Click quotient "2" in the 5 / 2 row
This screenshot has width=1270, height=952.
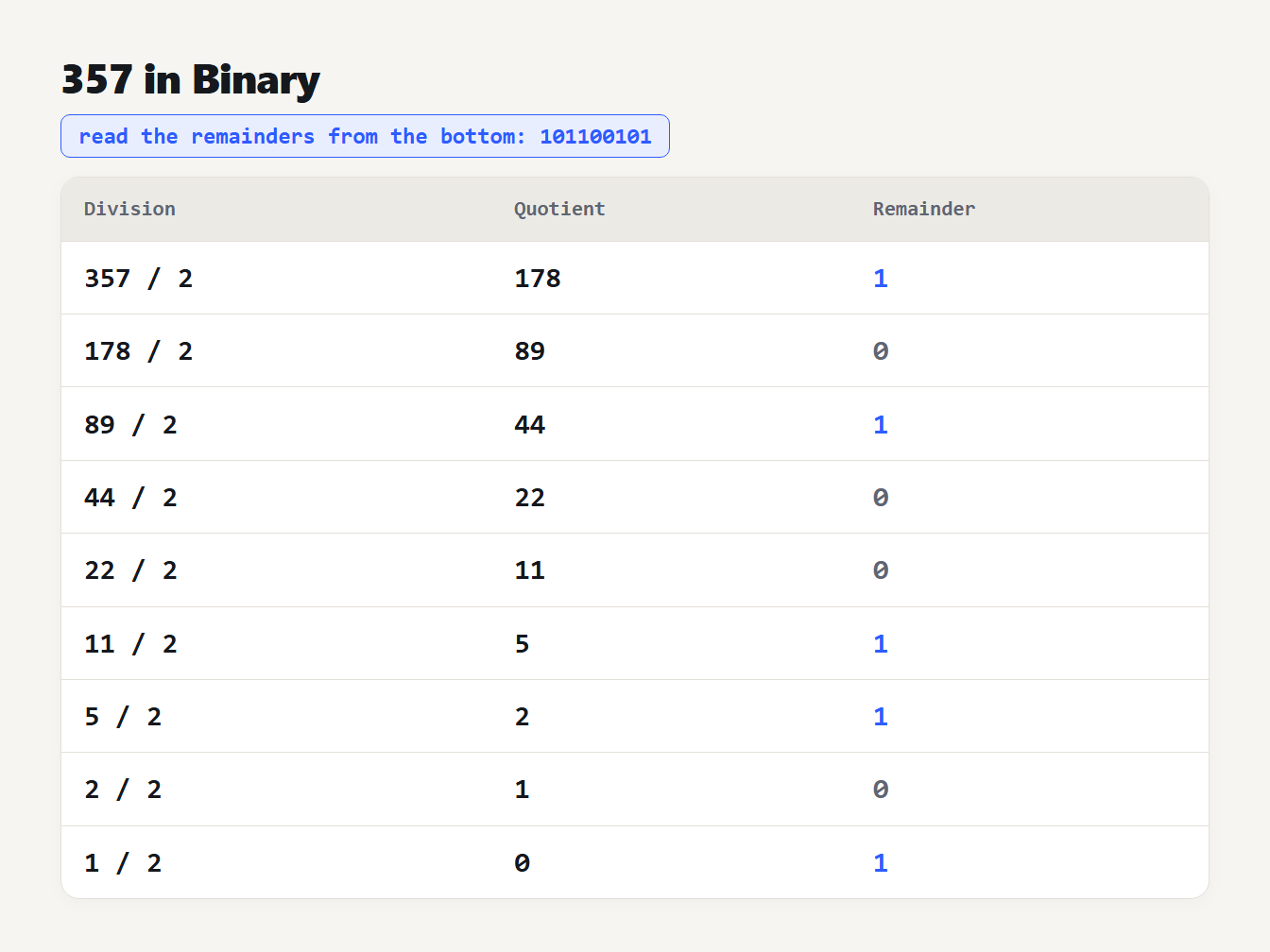pyautogui.click(x=523, y=717)
